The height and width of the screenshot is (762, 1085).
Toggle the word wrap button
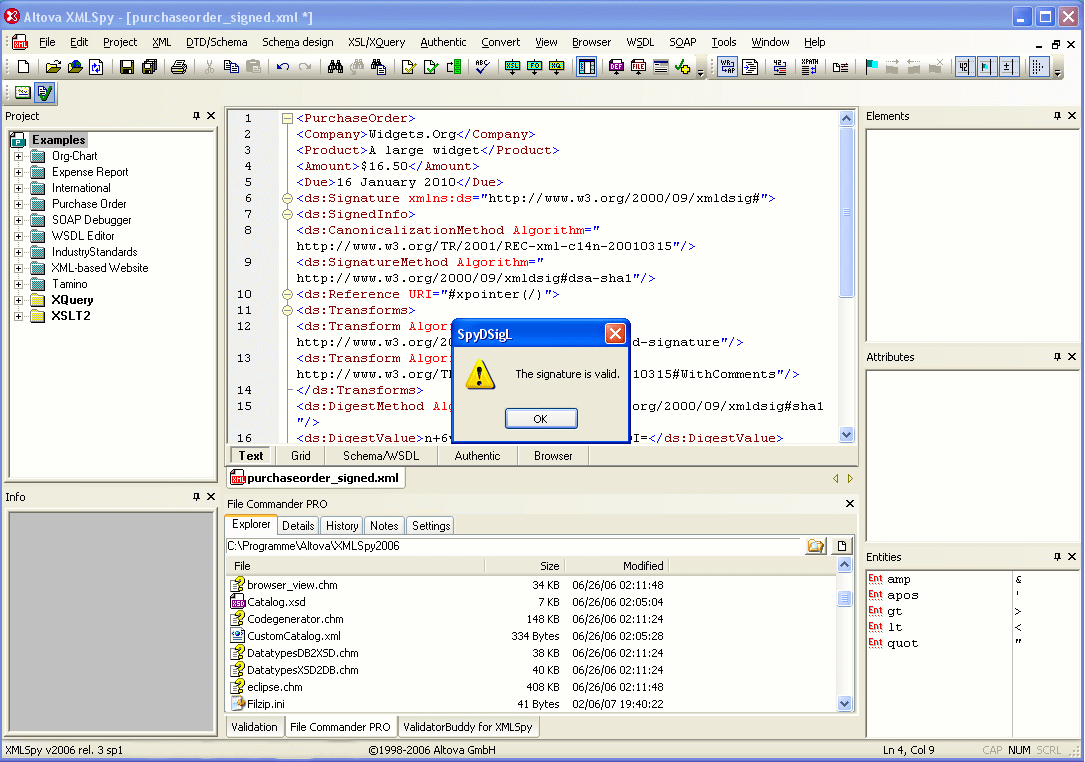pyautogui.click(x=727, y=67)
